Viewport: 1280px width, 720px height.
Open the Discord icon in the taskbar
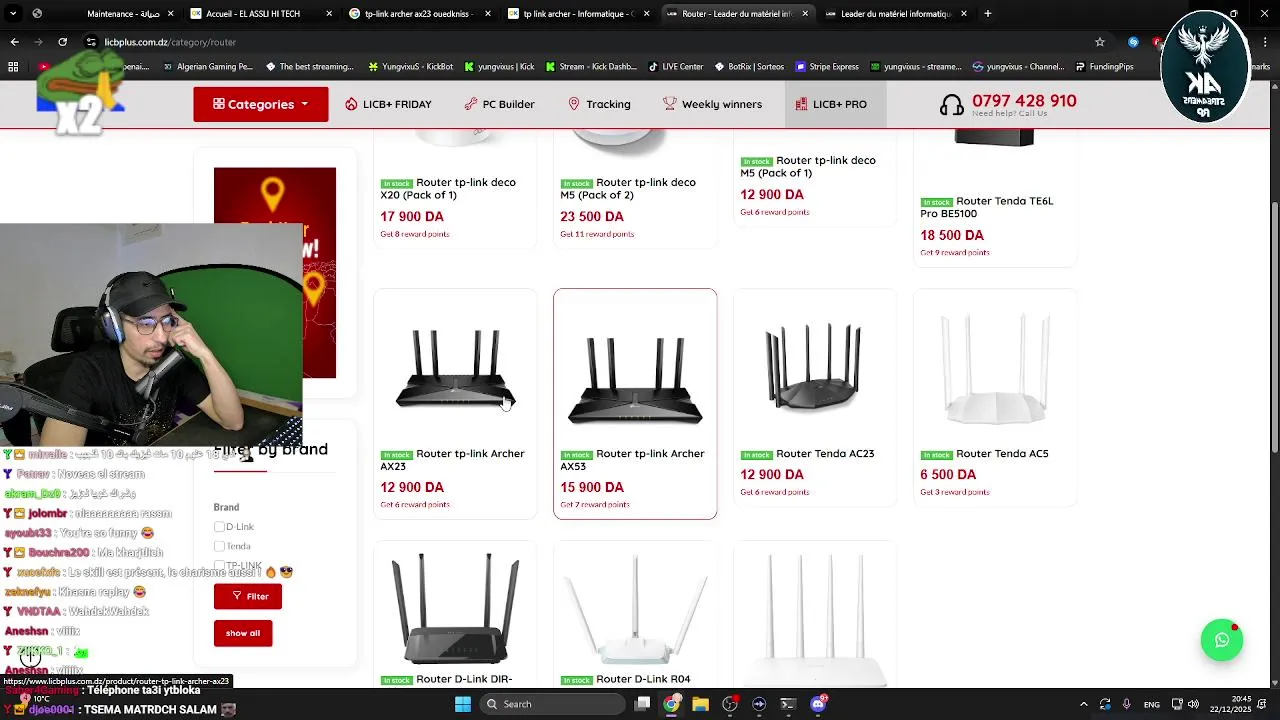(x=818, y=704)
